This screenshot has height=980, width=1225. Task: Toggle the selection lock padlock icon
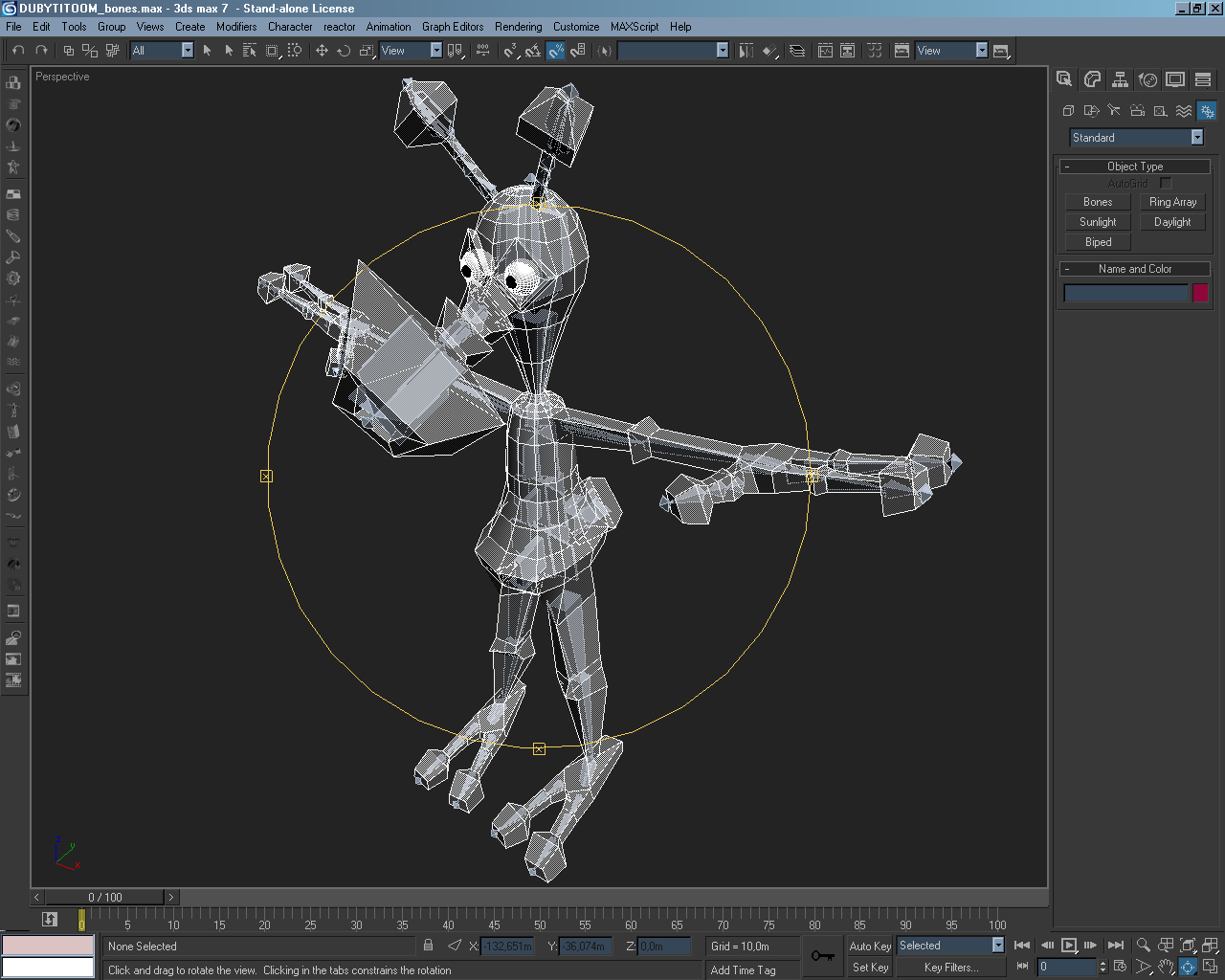(428, 946)
